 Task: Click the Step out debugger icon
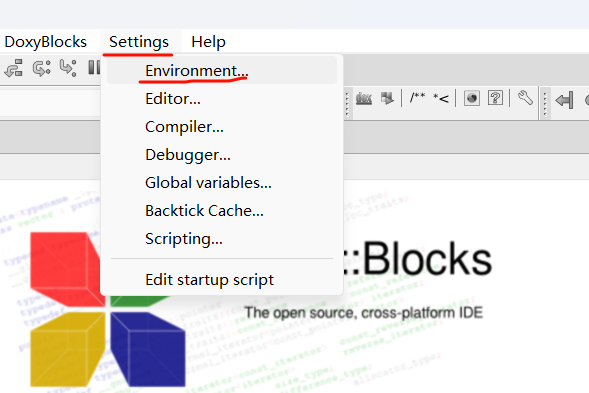pyautogui.click(x=14, y=68)
